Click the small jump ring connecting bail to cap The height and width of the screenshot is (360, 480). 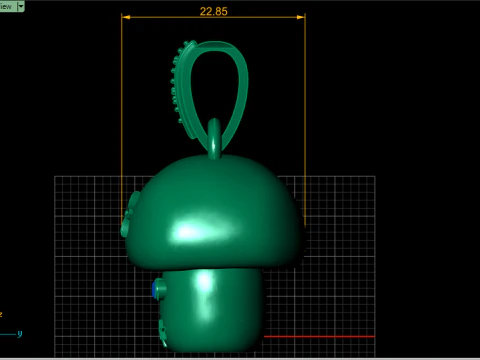coord(214,138)
